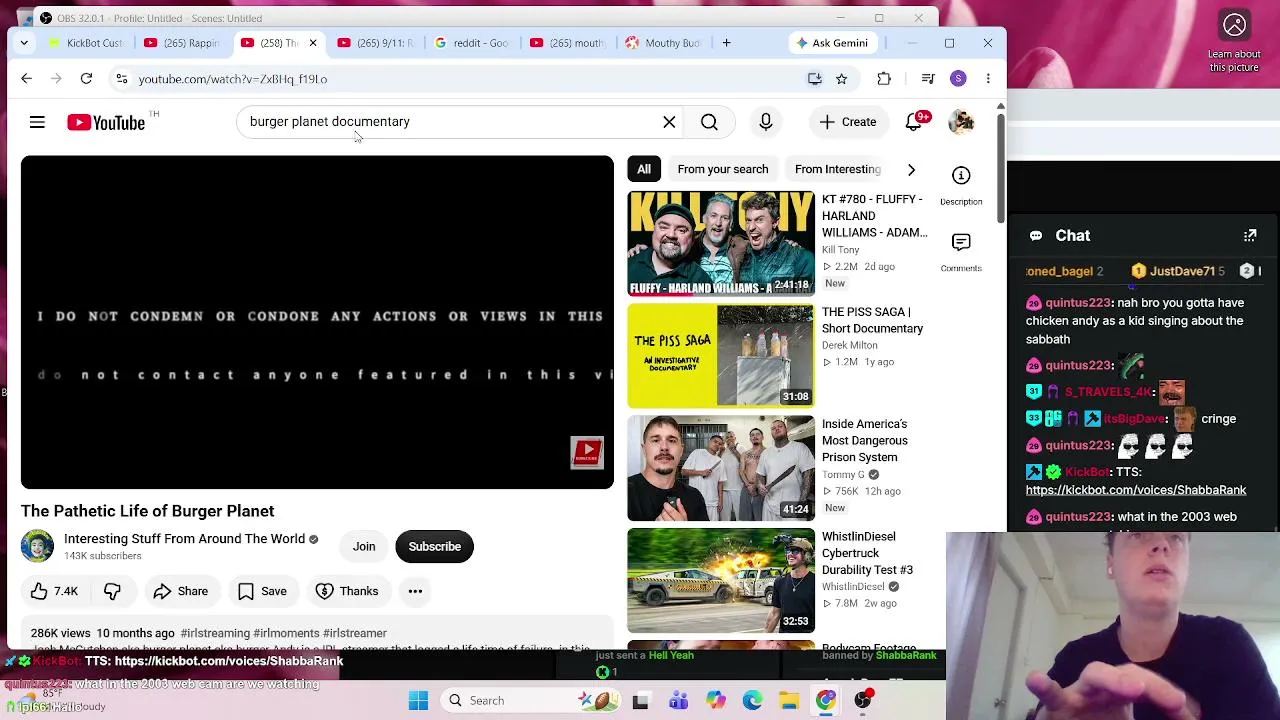Open the channel name link
Viewport: 1280px width, 720px height.
pyautogui.click(x=184, y=539)
